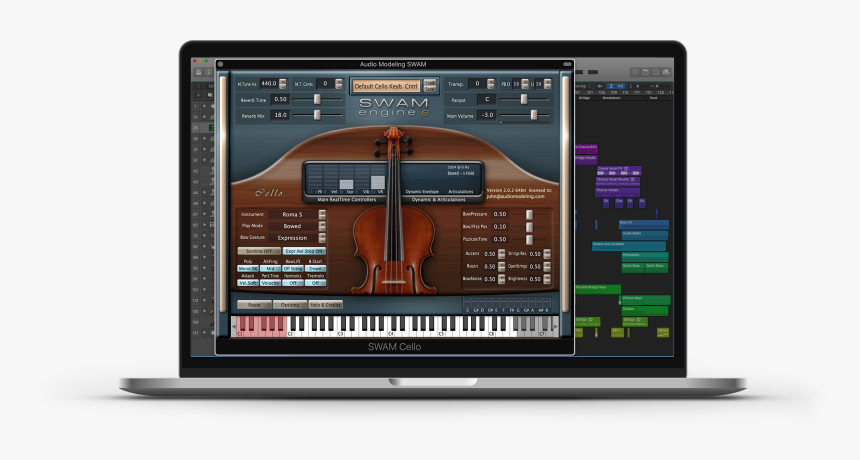This screenshot has height=460, width=860.
Task: Open the Loop Browser icon in Logic toolbar
Action: click(656, 72)
